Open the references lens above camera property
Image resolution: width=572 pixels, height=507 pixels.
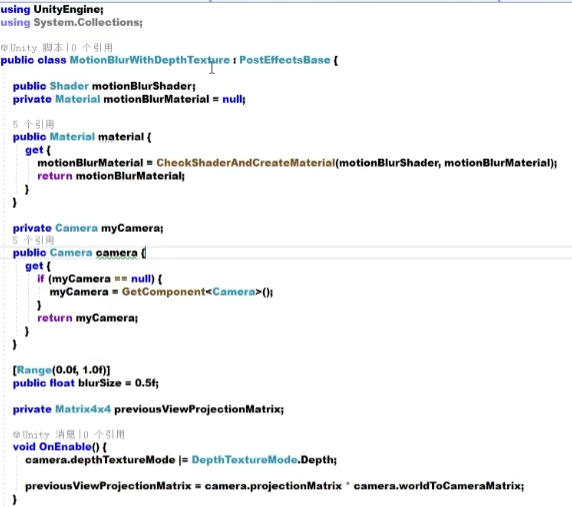coord(34,240)
